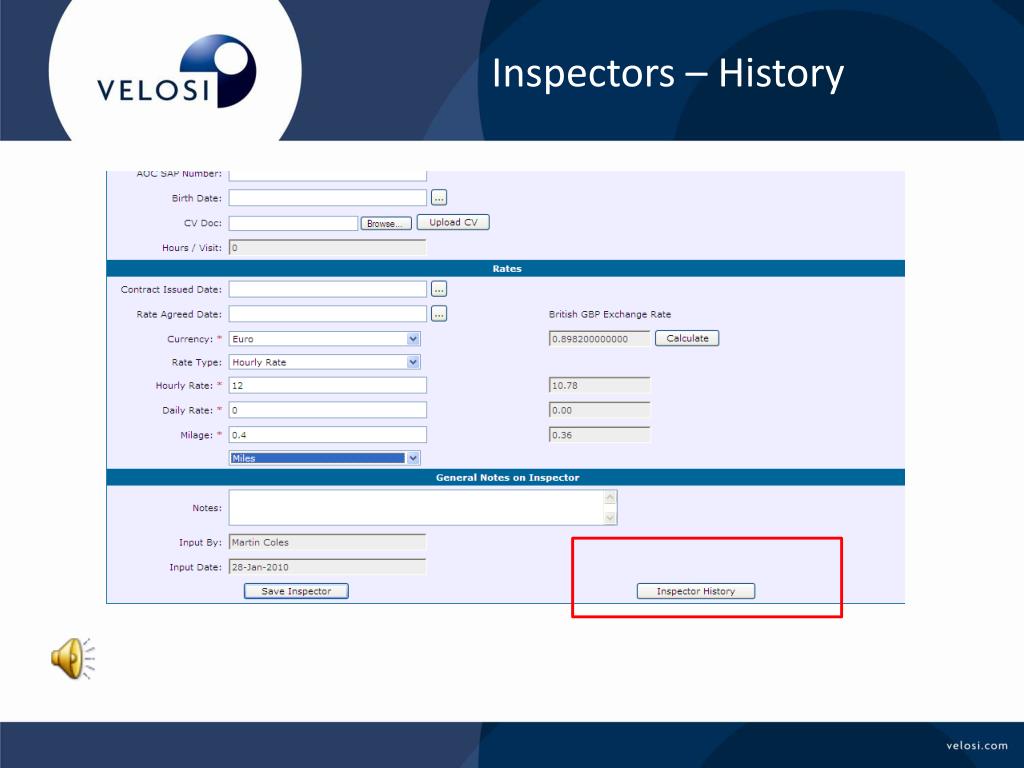Open Contract Issued Date picker button
Viewport: 1024px width, 768px height.
(439, 289)
